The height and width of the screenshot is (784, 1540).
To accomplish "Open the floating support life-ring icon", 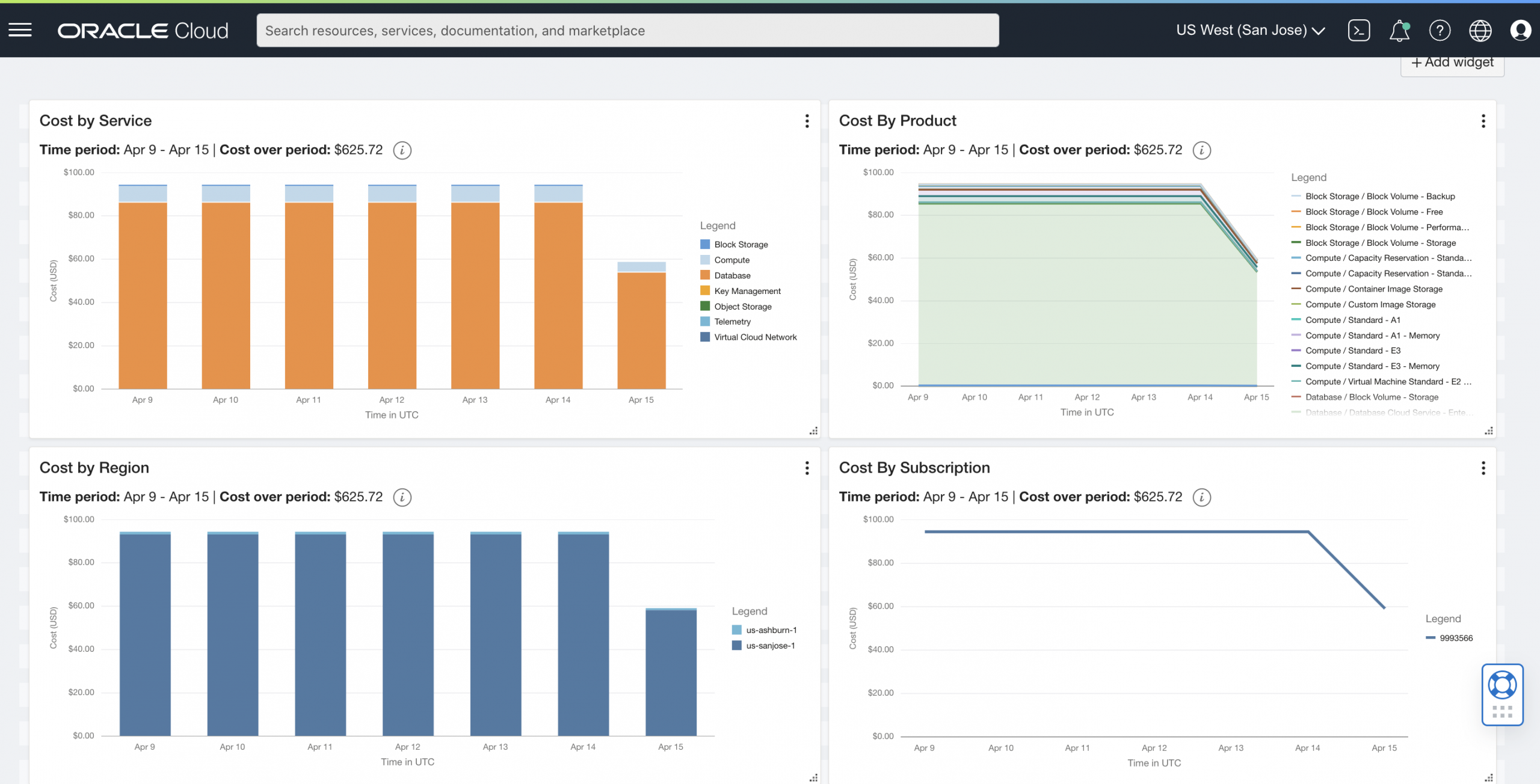I will point(1503,684).
